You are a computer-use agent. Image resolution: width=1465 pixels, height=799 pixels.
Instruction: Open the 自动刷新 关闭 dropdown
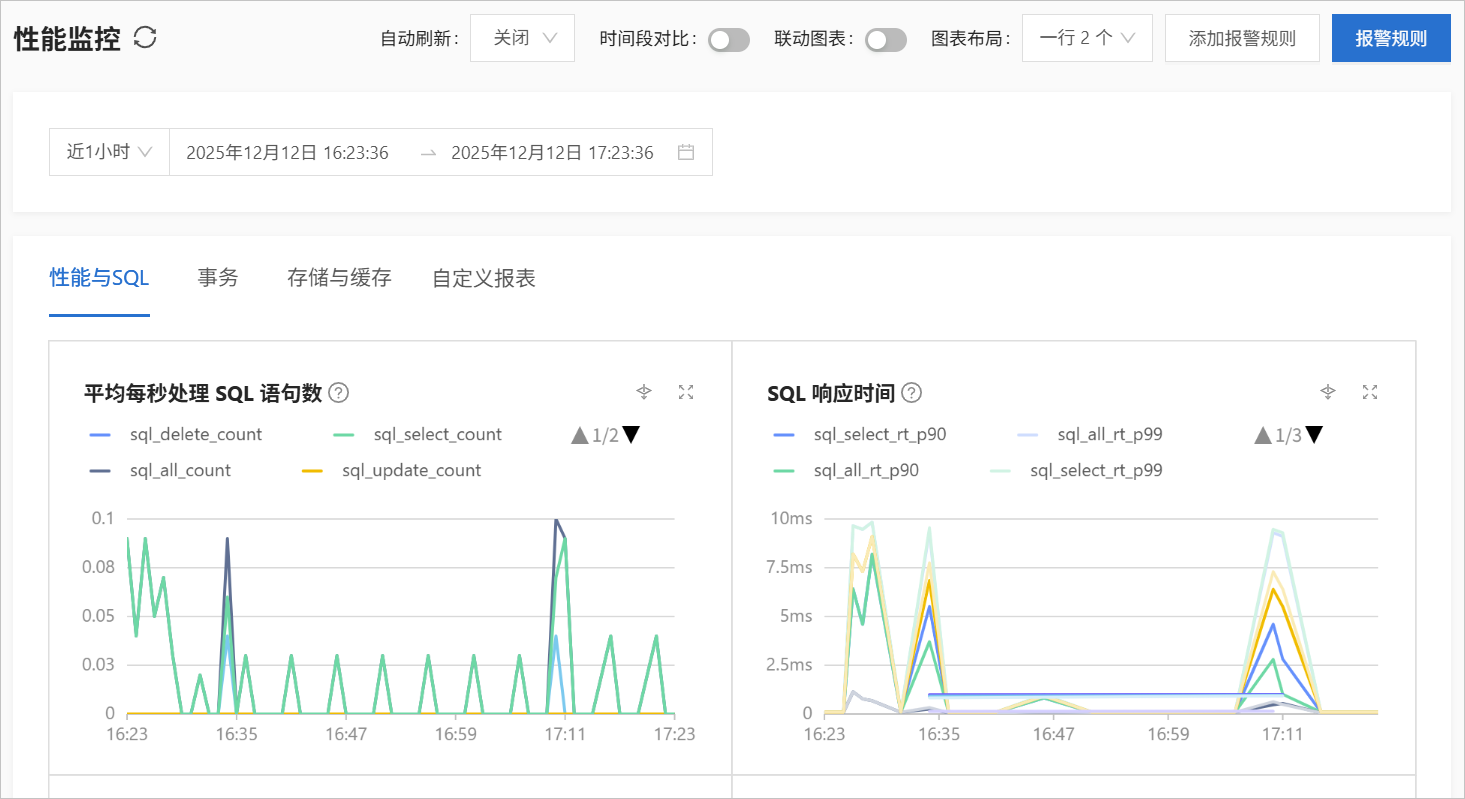[522, 38]
